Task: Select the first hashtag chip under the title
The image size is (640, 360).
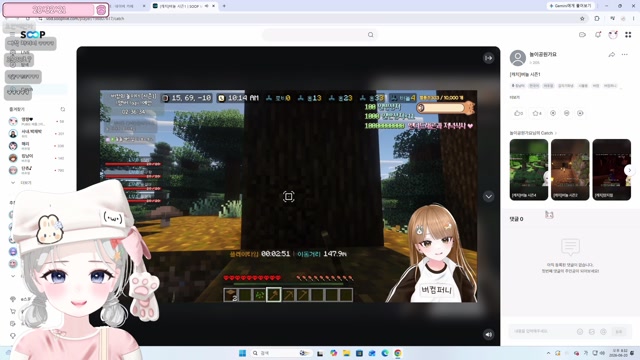Action: [518, 86]
